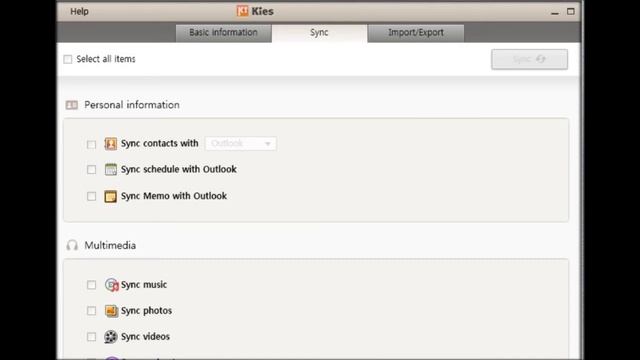640x360 pixels.
Task: Maximize the Kies window
Action: coord(571,11)
